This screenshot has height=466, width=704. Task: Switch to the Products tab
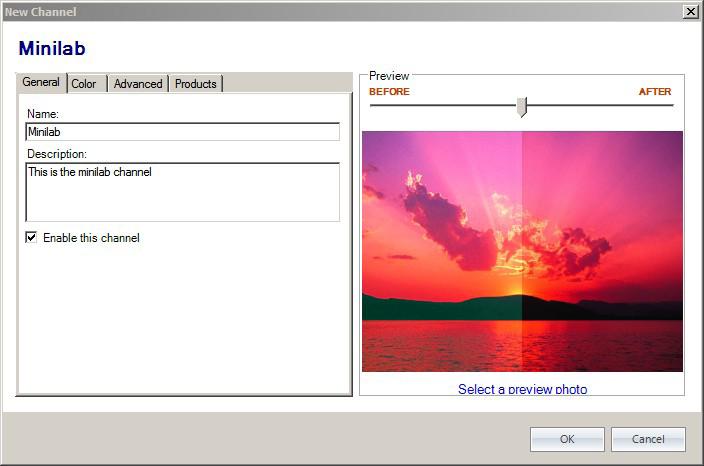click(x=195, y=84)
